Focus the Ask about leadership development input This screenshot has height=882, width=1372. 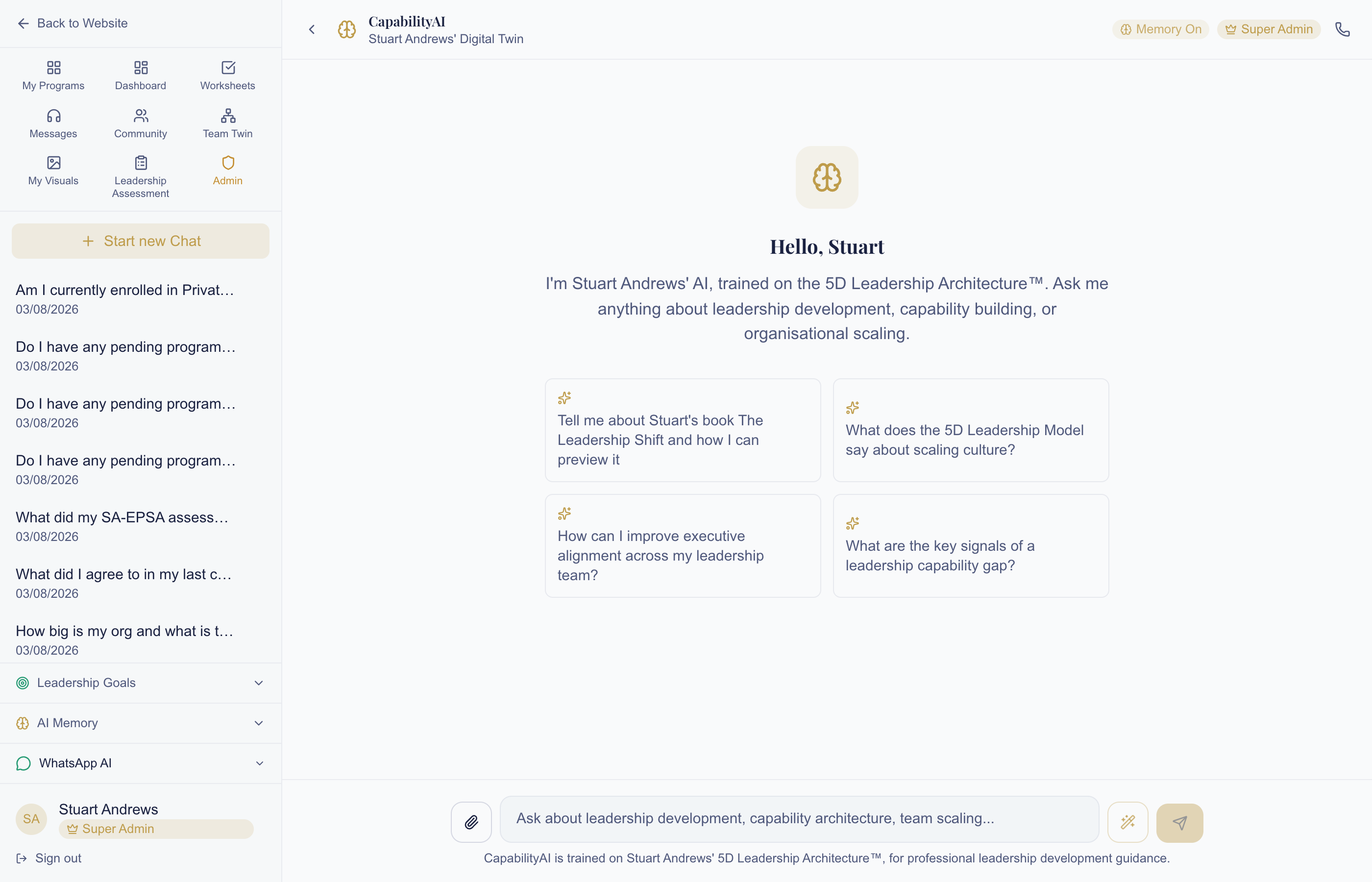click(799, 819)
